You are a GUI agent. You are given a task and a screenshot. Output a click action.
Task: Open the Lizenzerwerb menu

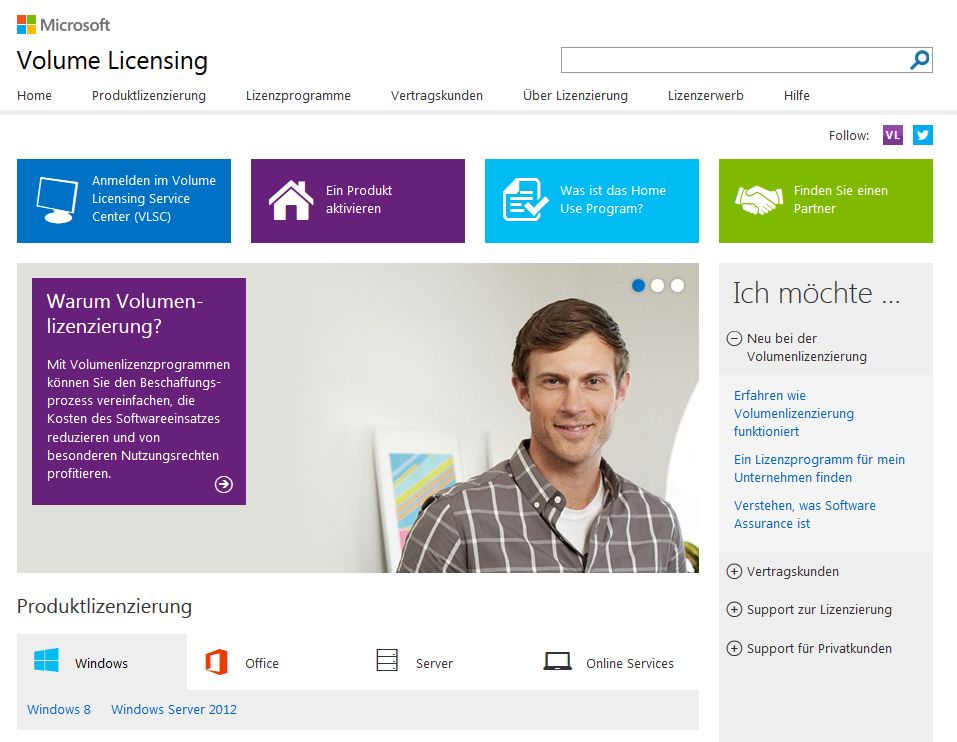click(x=706, y=96)
